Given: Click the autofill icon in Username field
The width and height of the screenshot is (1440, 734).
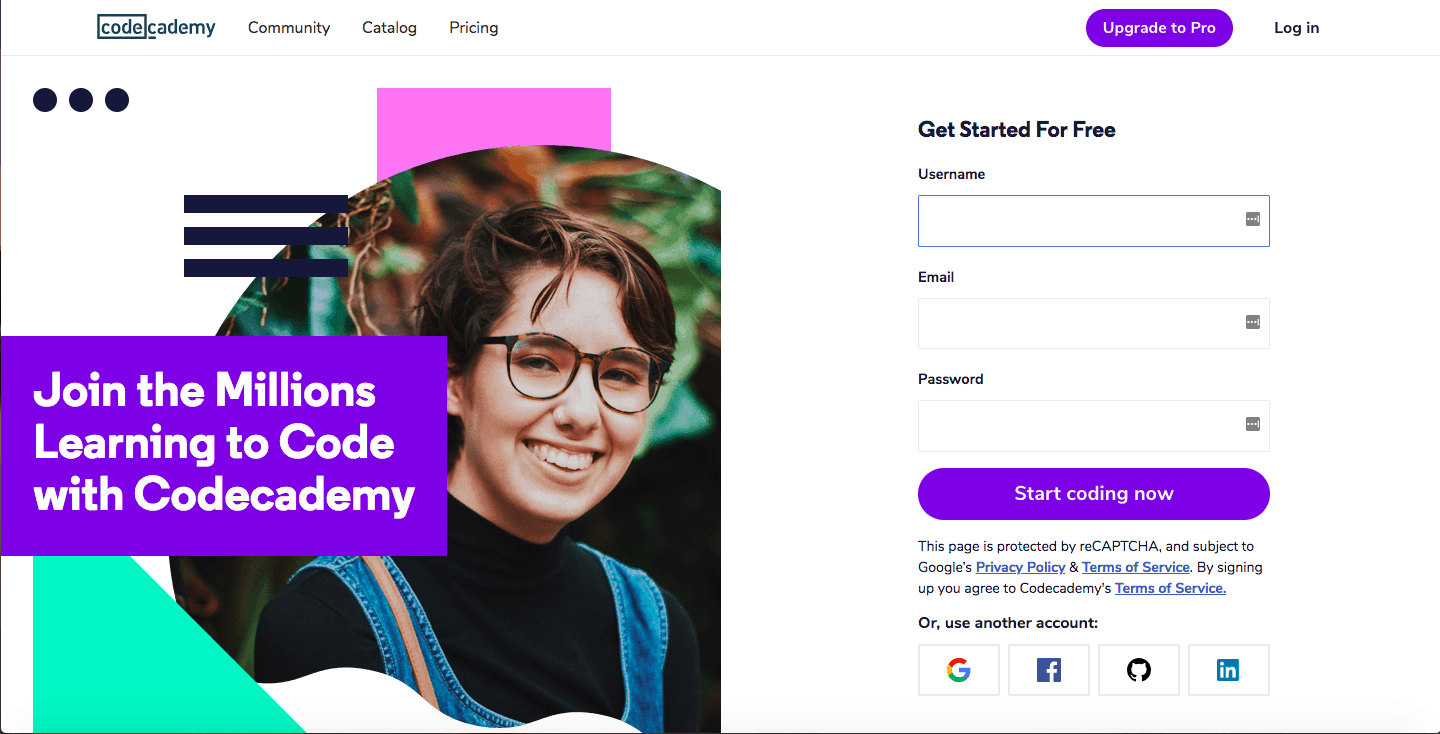Looking at the screenshot, I should (1252, 220).
